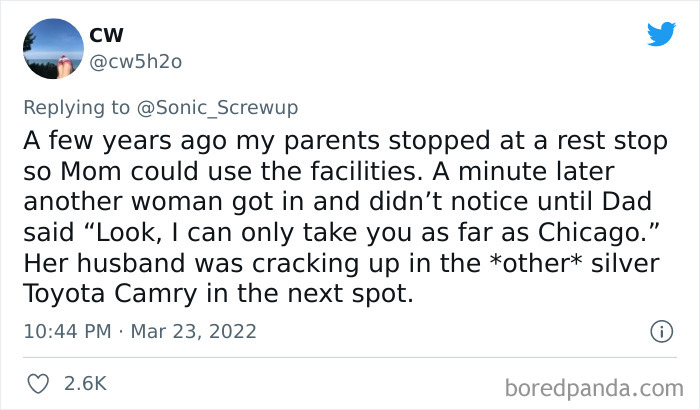
Task: View the 2.6K likes count
Action: [84, 382]
